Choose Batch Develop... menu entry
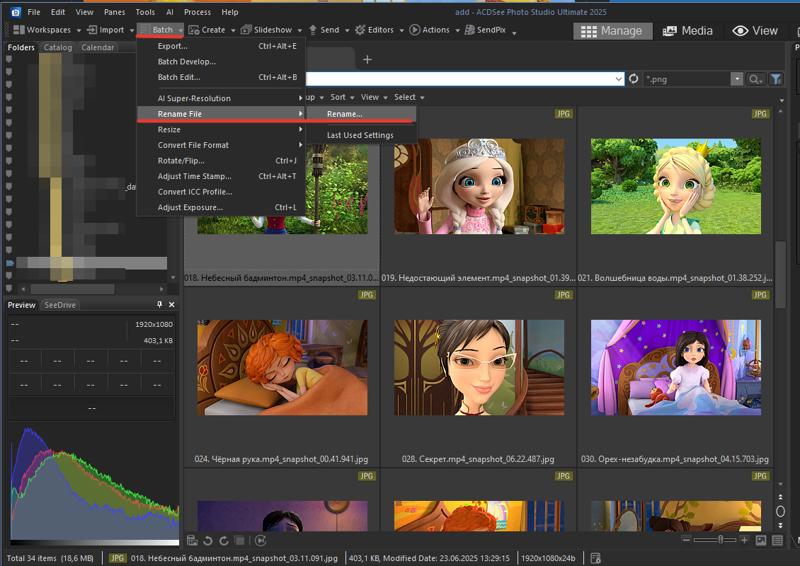Screen dimensions: 800x566 coord(221,62)
